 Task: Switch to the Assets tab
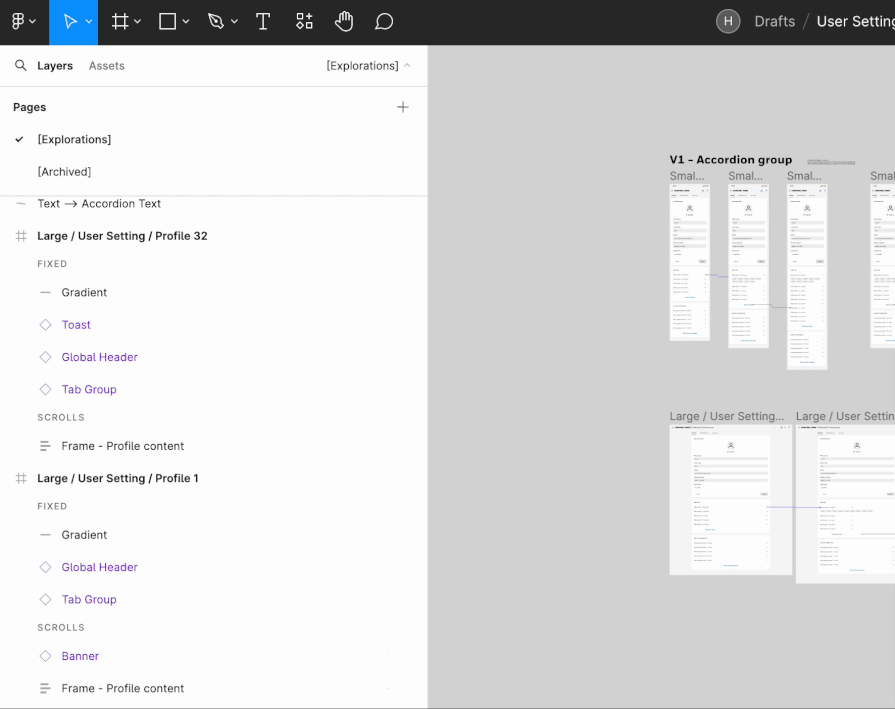[106, 66]
